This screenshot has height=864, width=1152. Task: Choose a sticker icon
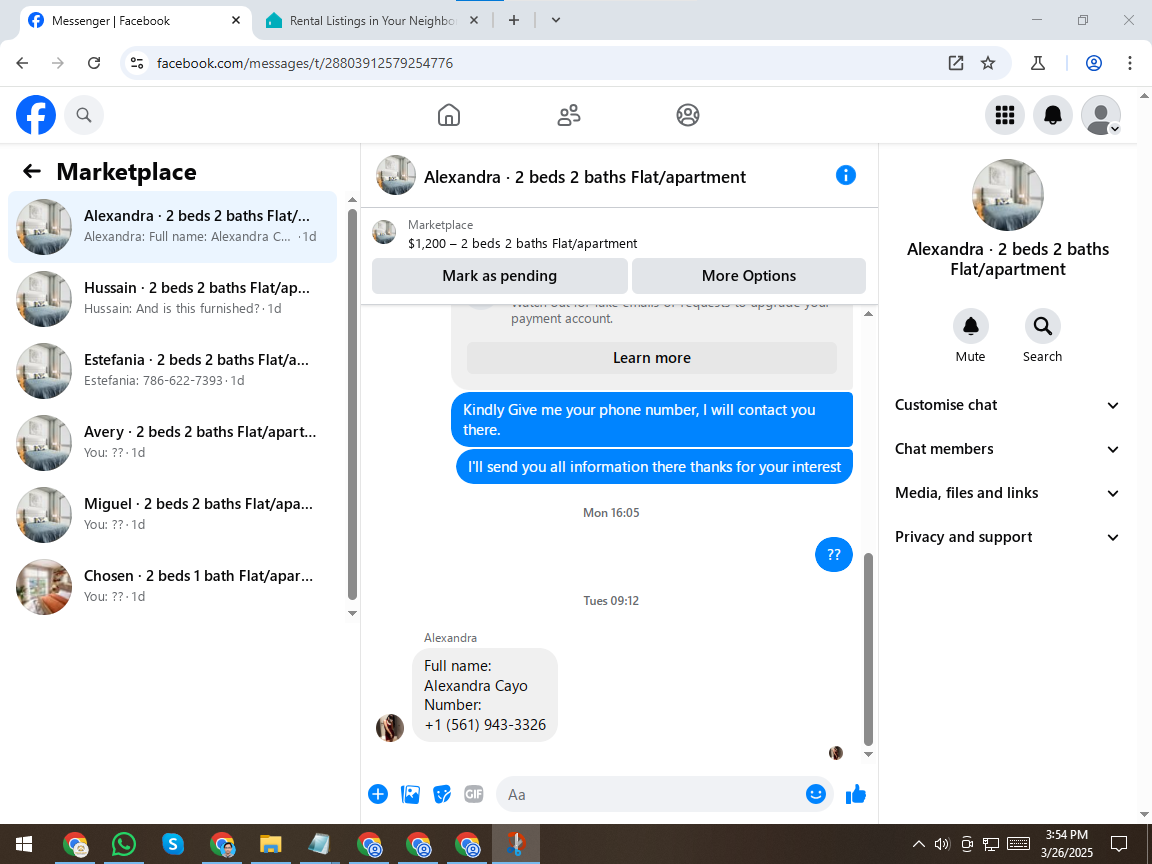tap(442, 794)
